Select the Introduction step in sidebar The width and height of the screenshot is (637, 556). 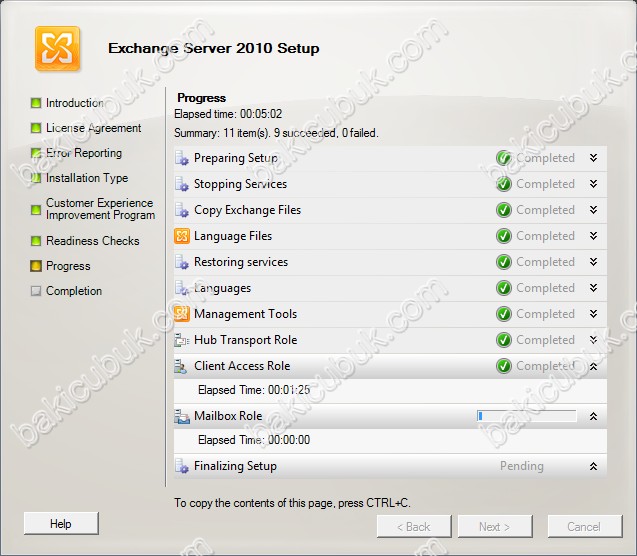[x=75, y=103]
